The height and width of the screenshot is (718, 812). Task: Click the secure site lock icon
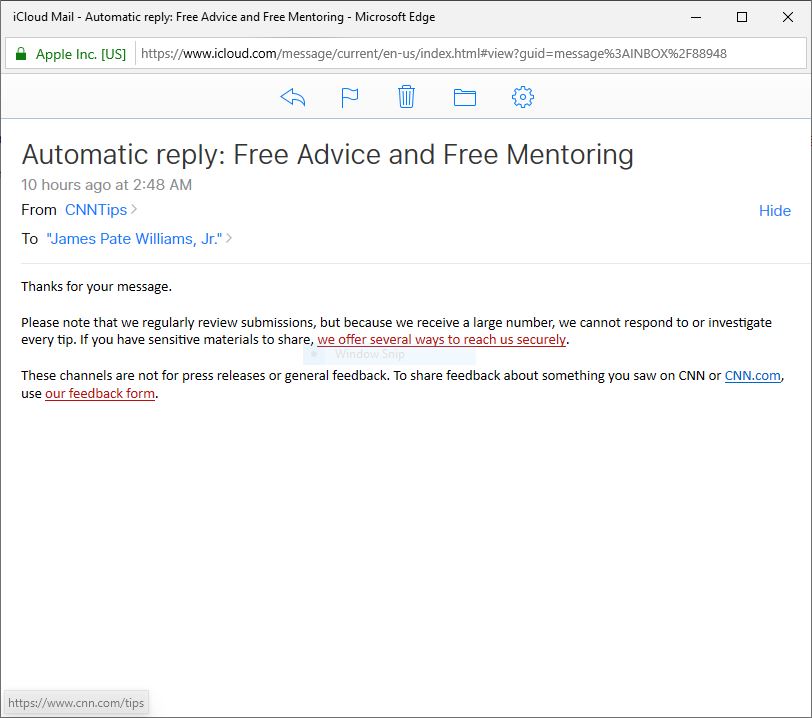(x=22, y=51)
